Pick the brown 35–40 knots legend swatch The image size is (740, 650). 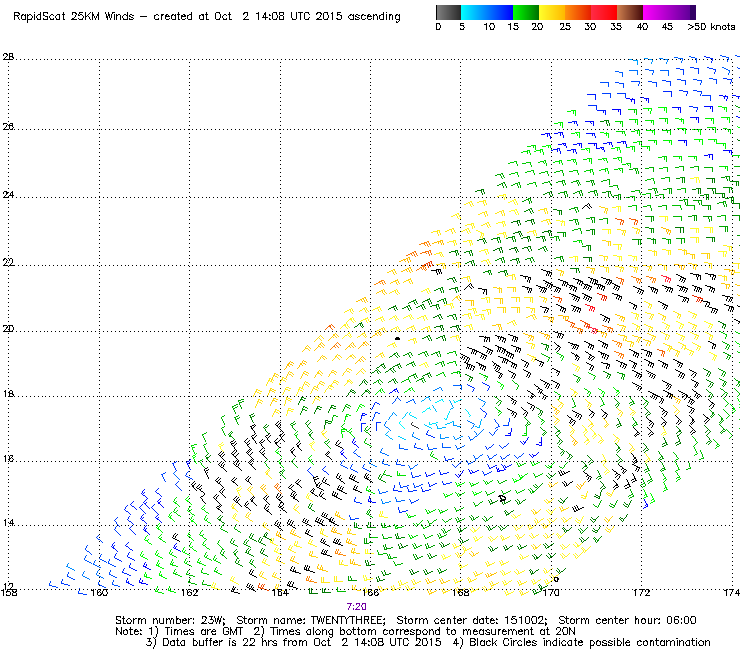click(x=630, y=12)
